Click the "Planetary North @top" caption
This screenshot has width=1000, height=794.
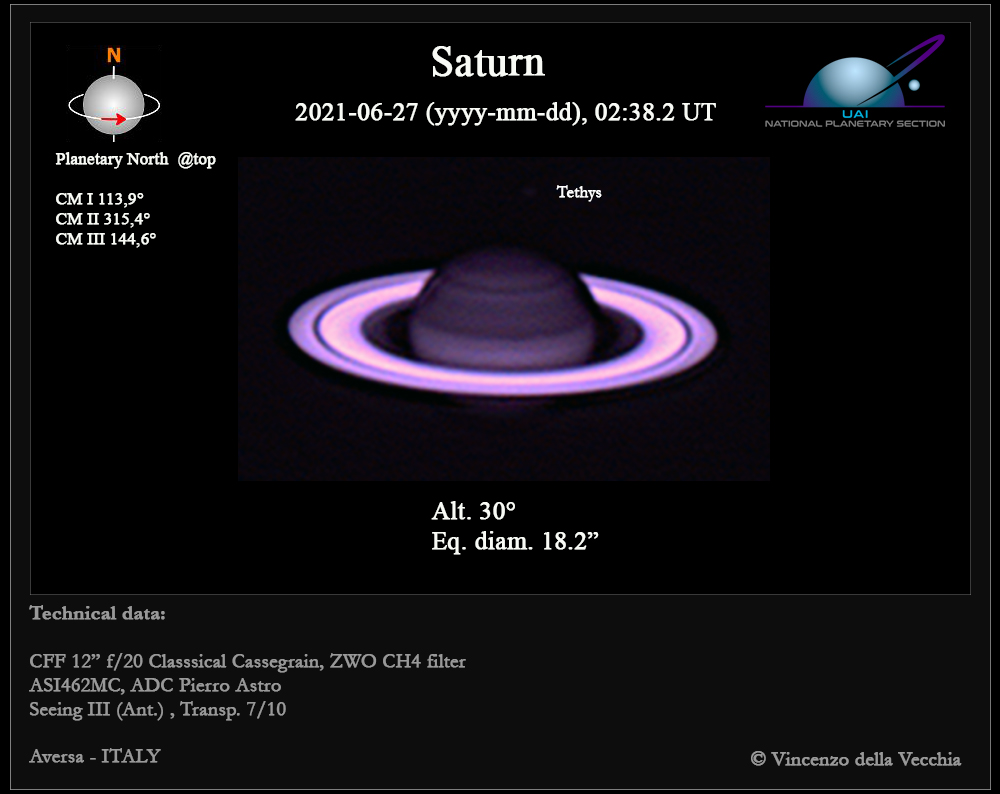pyautogui.click(x=135, y=159)
